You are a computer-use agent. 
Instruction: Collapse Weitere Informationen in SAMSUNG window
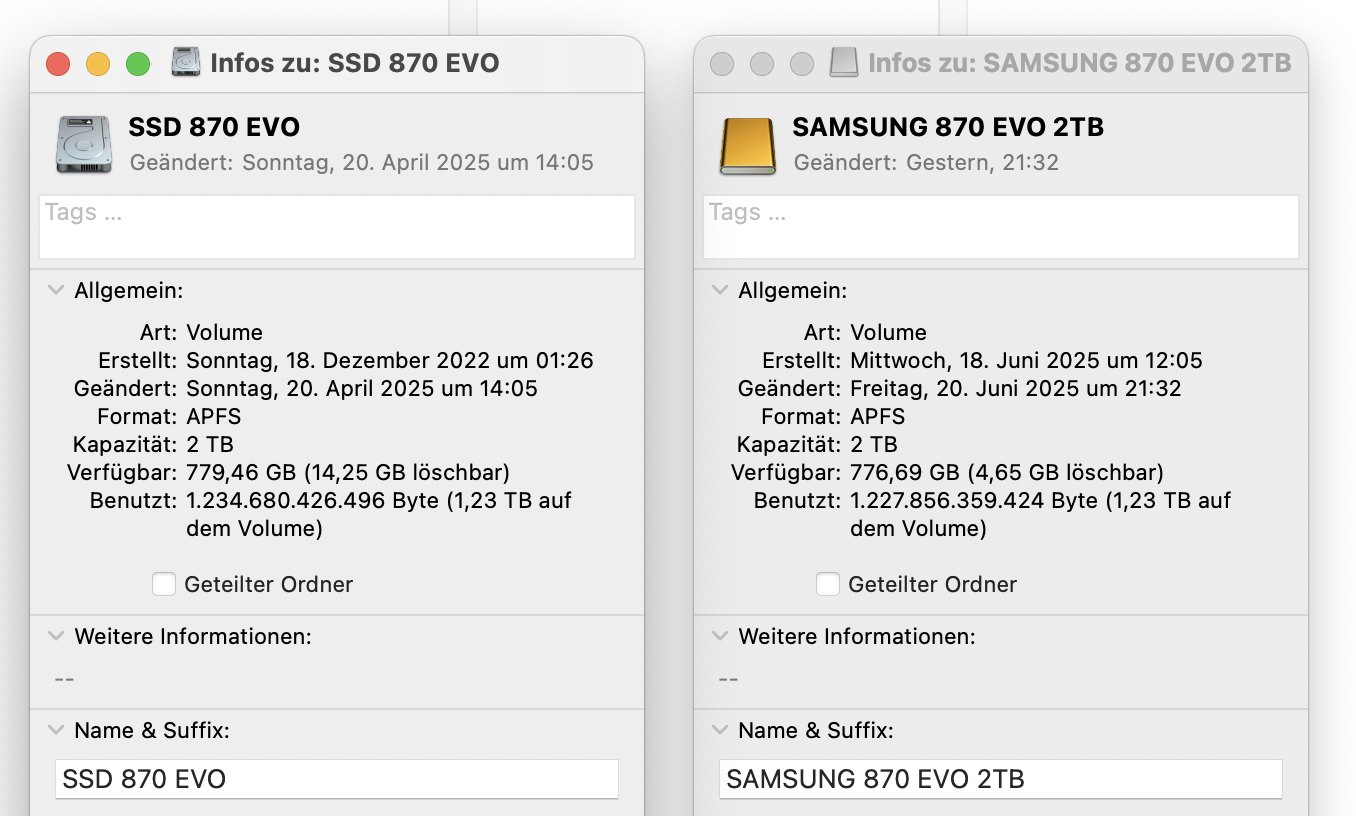tap(719, 635)
